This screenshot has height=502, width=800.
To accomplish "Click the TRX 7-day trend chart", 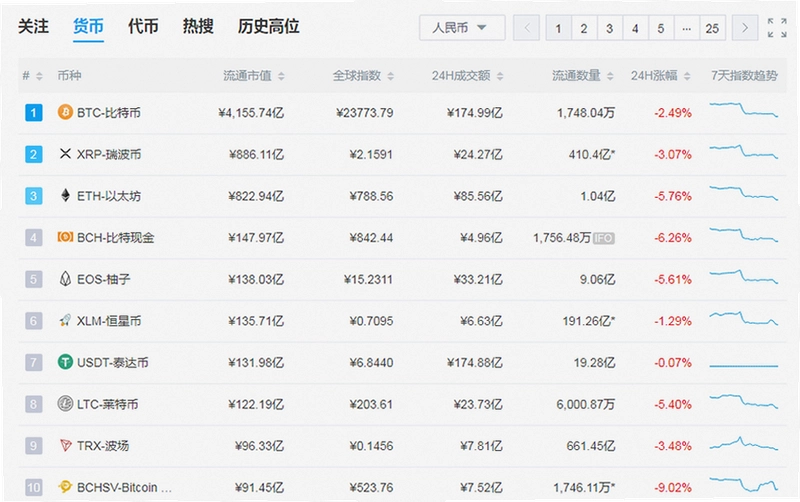I will [743, 443].
